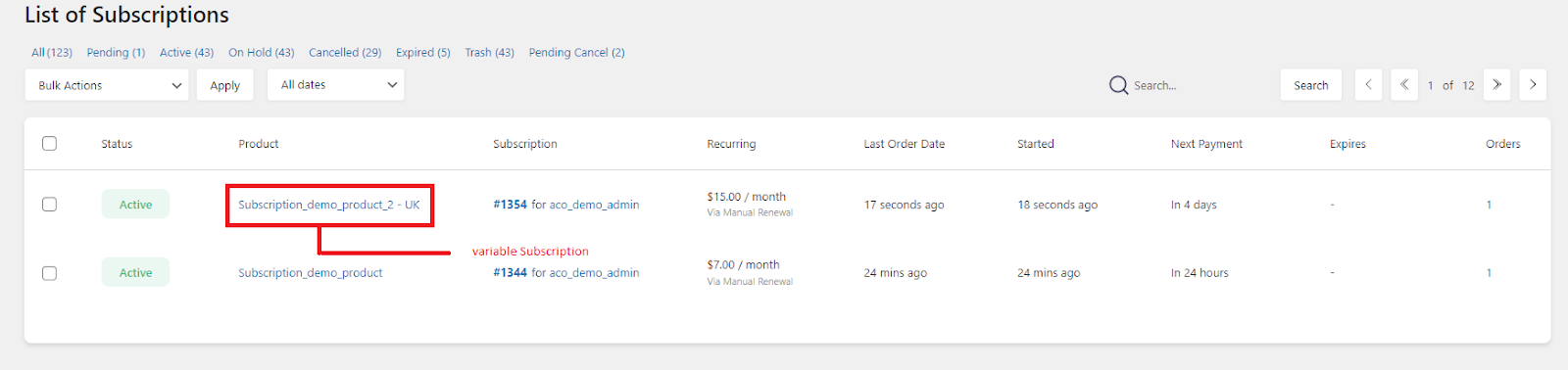The image size is (1568, 370).
Task: Show Cancelled (29) subscriptions
Action: point(345,53)
